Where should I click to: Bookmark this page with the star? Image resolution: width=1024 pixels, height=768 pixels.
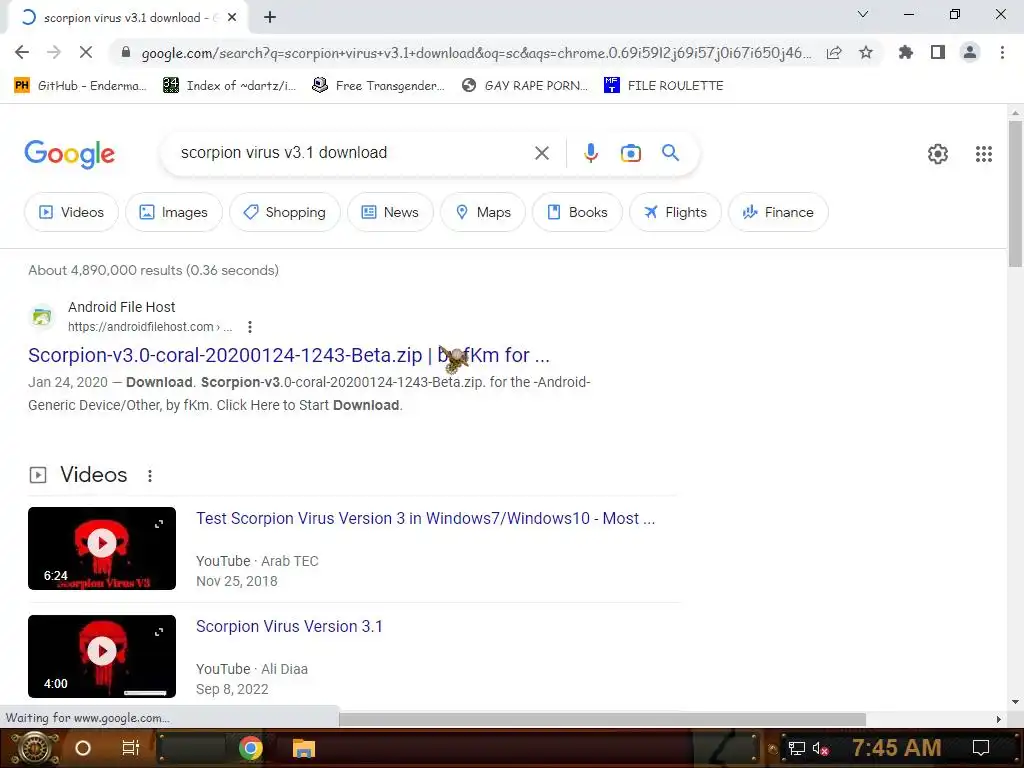866,53
